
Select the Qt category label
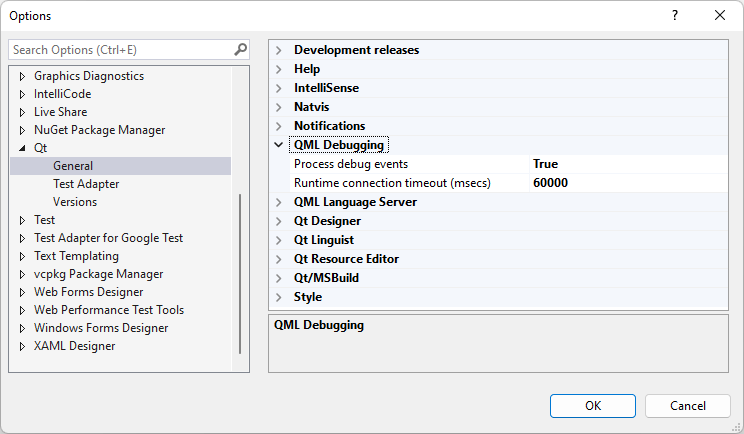(x=40, y=148)
